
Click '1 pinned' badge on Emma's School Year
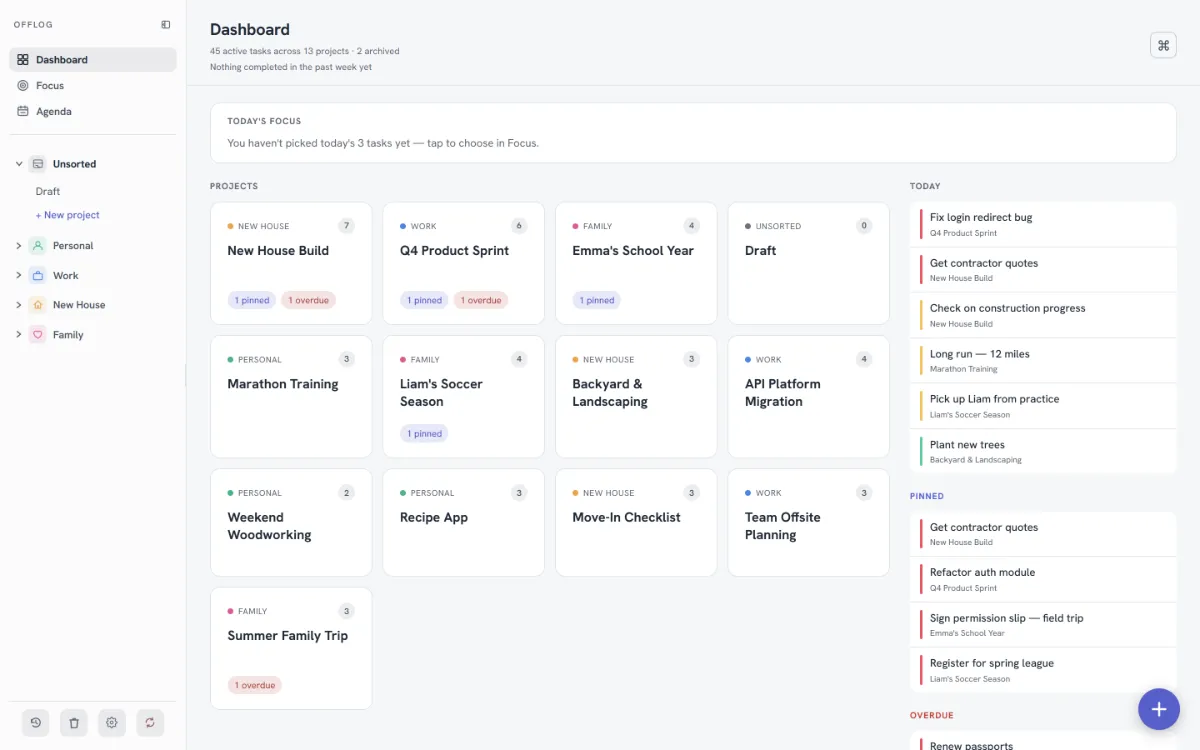pyautogui.click(x=597, y=300)
